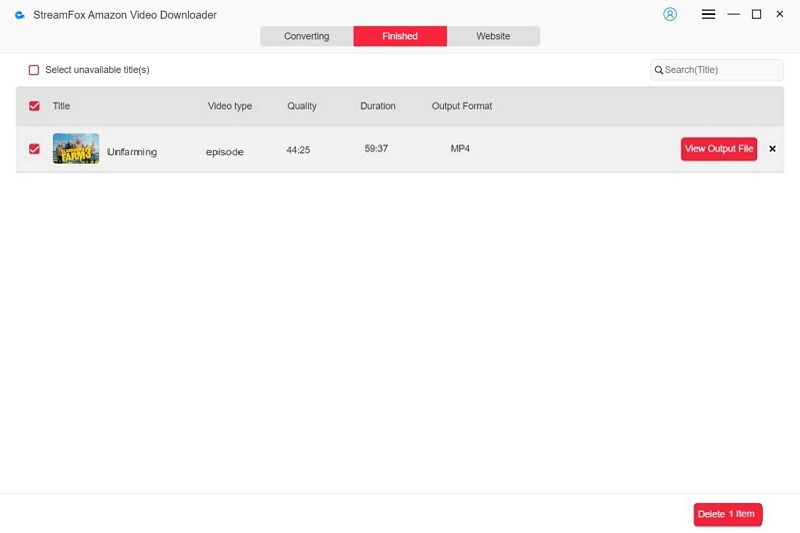
Task: Maximize the StreamFox window
Action: coord(757,14)
